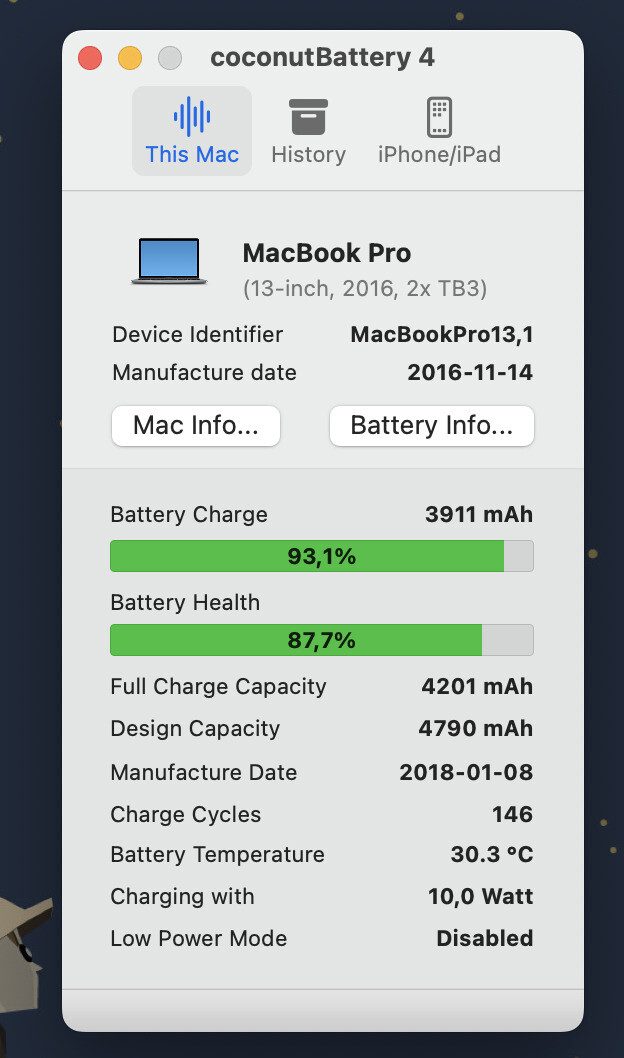624x1058 pixels.
Task: Click the Battery Temperature 30.3 °C value
Action: tap(491, 854)
